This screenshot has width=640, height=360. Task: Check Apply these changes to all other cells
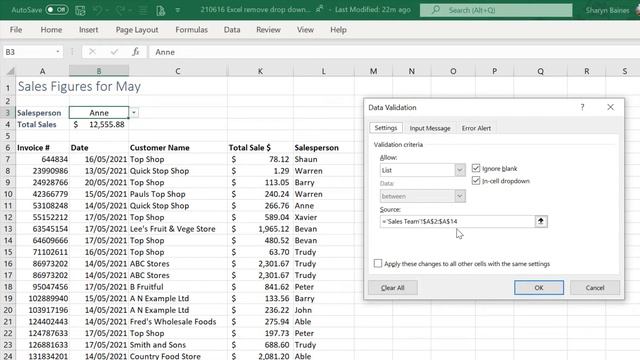[x=378, y=263]
